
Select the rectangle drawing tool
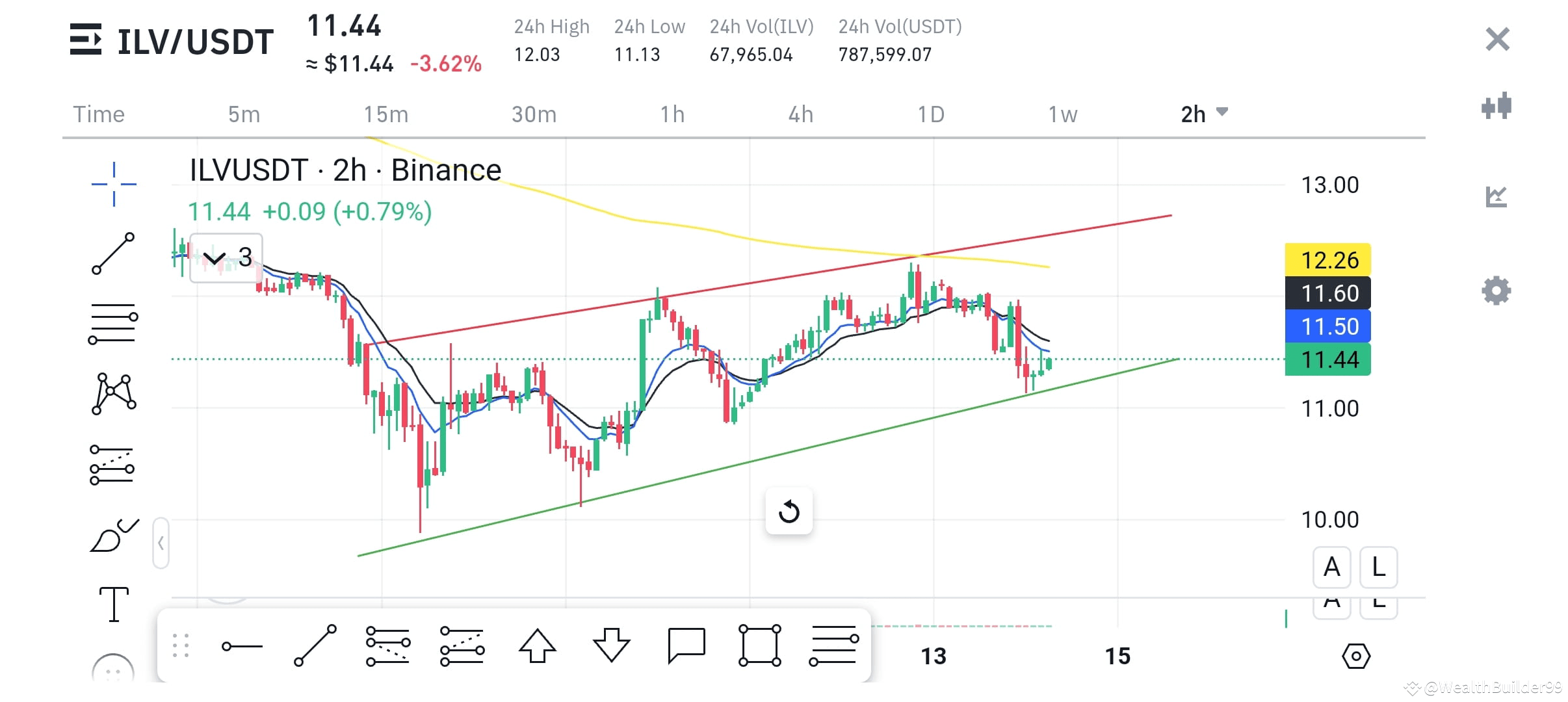click(x=759, y=647)
